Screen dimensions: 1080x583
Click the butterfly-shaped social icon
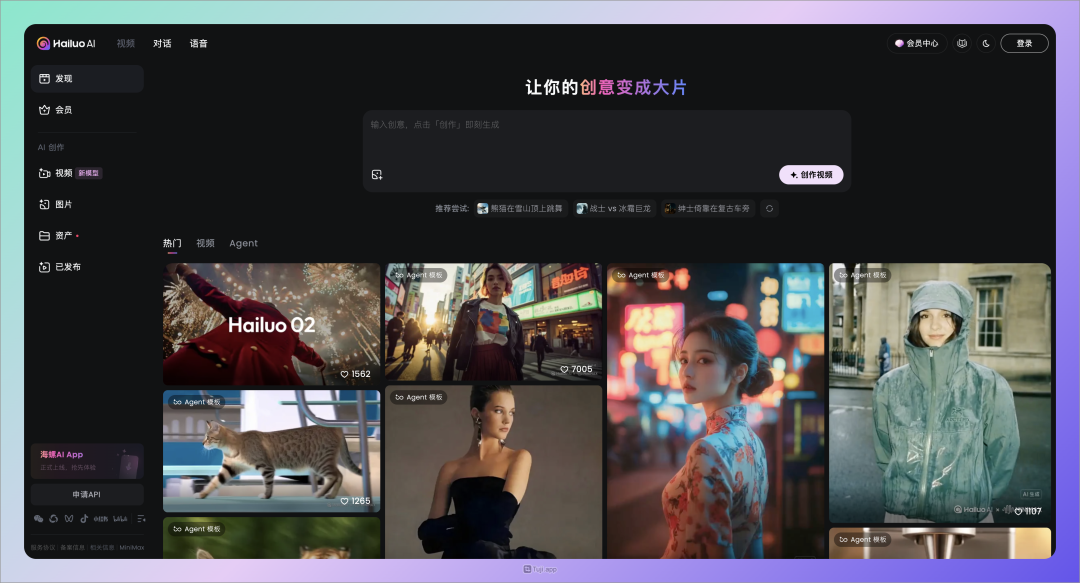point(69,518)
